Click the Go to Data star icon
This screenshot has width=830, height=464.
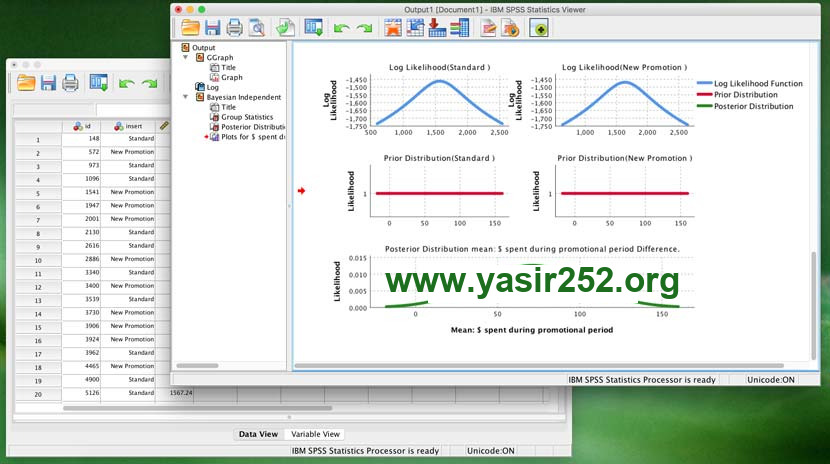(393, 28)
